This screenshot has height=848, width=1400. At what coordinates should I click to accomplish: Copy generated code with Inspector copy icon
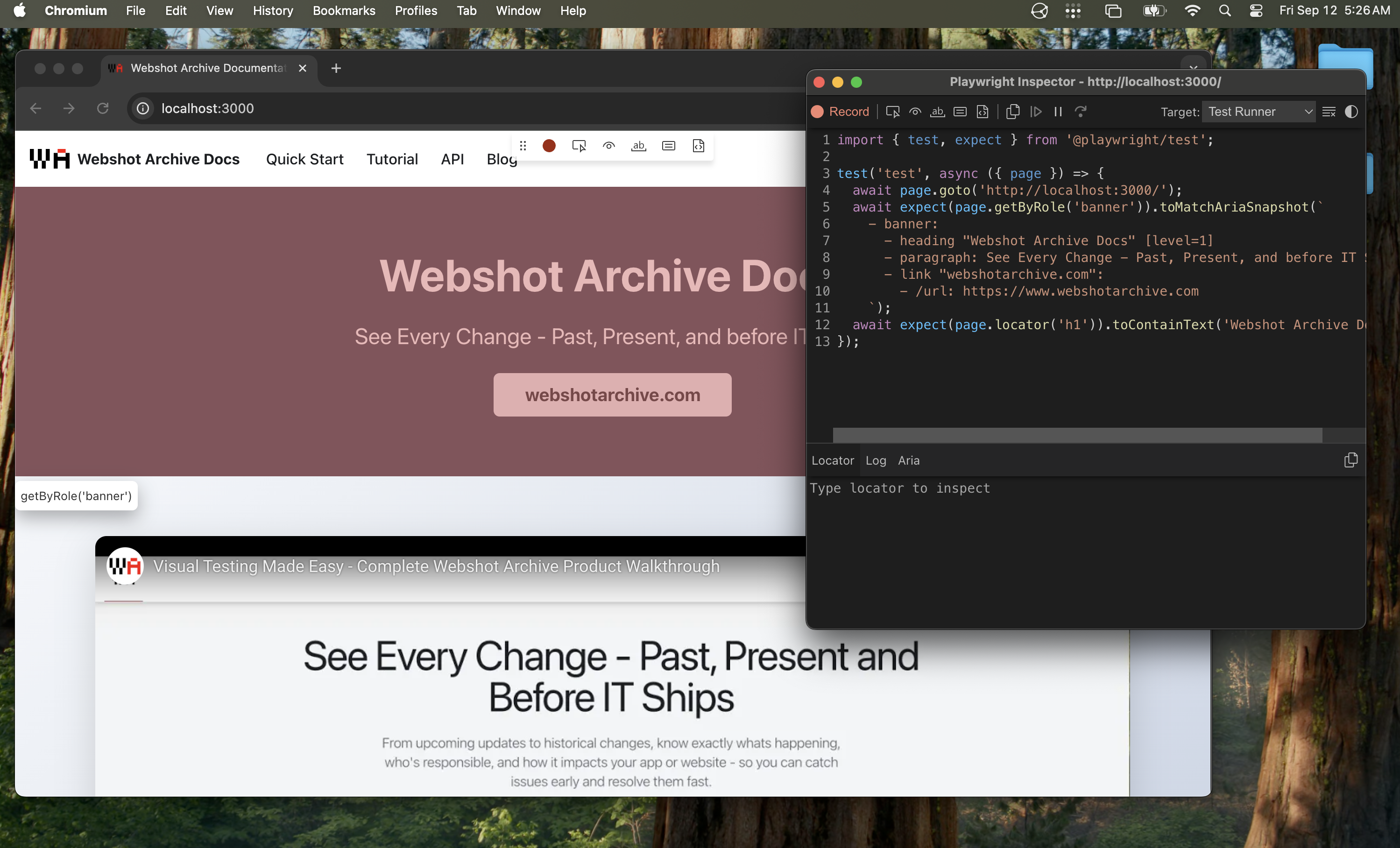(1012, 112)
